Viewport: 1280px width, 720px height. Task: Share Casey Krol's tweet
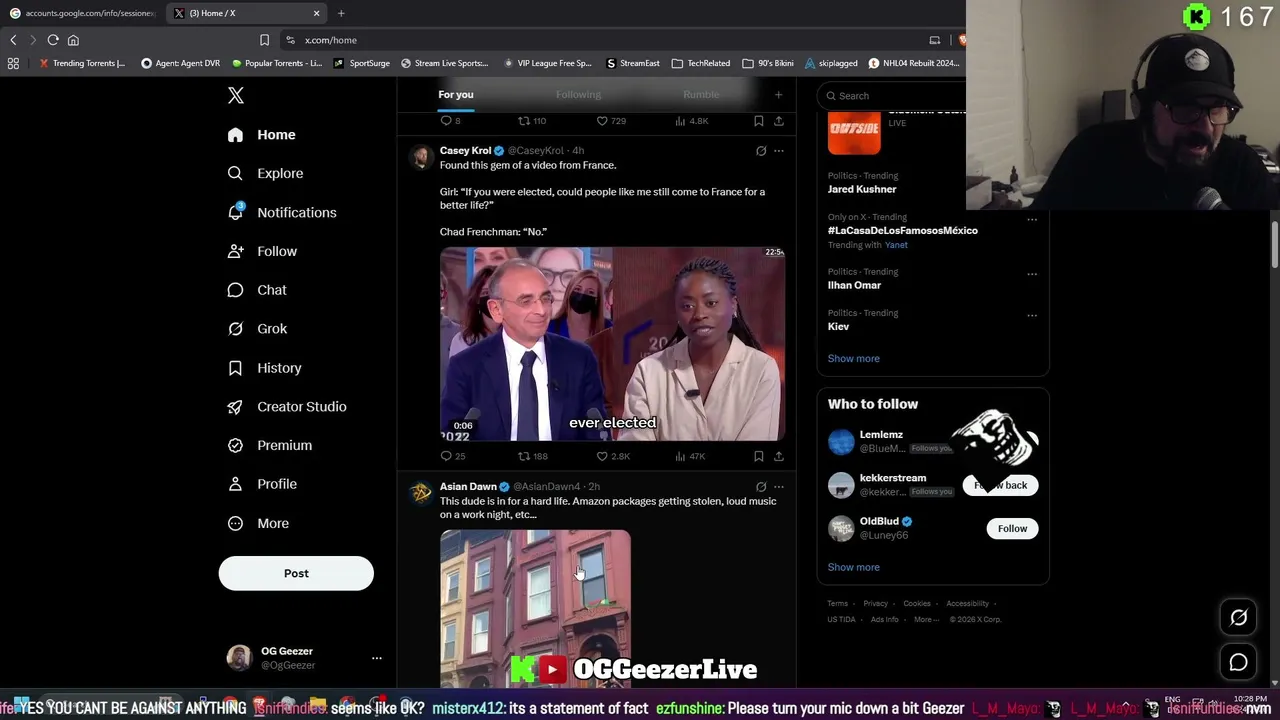click(x=779, y=456)
